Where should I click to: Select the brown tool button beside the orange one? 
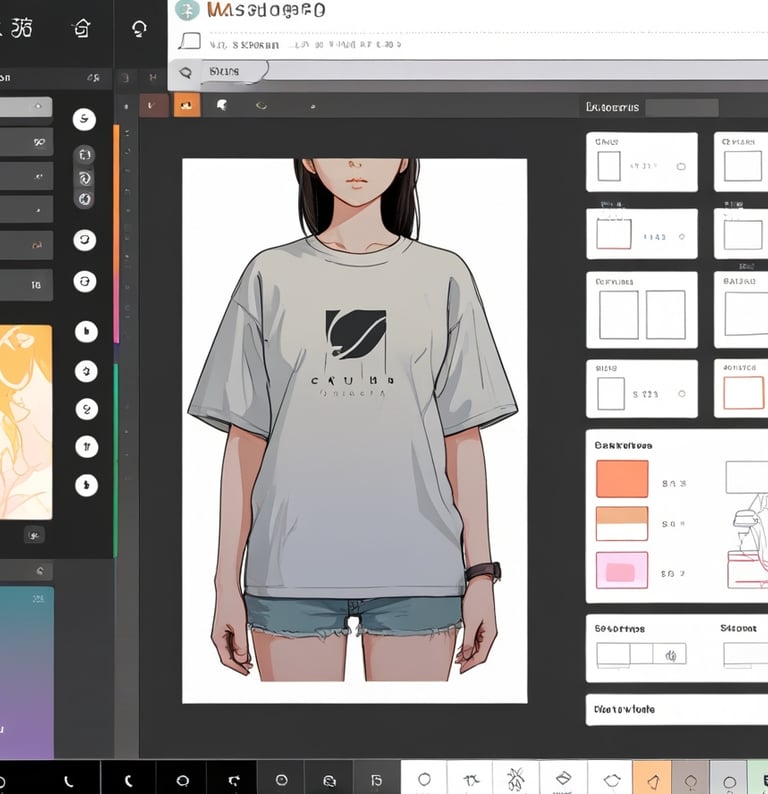153,105
